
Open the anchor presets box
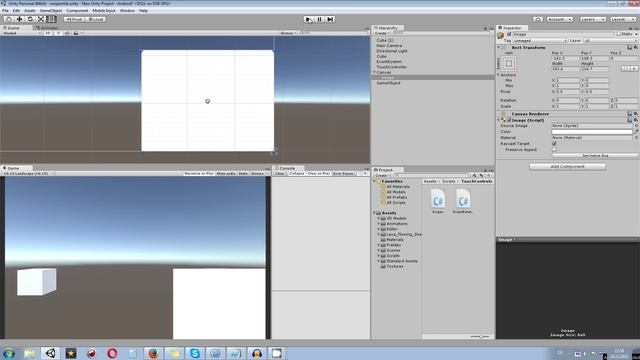509,64
